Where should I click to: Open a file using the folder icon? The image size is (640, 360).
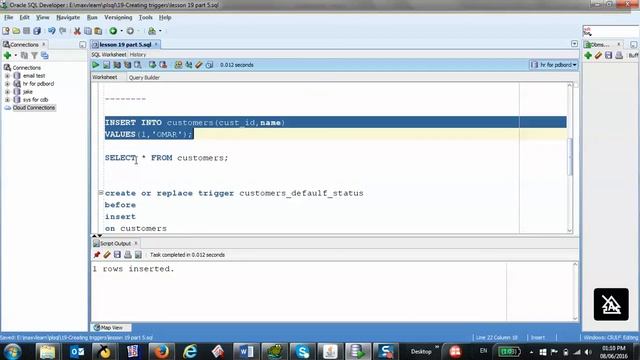(16, 31)
